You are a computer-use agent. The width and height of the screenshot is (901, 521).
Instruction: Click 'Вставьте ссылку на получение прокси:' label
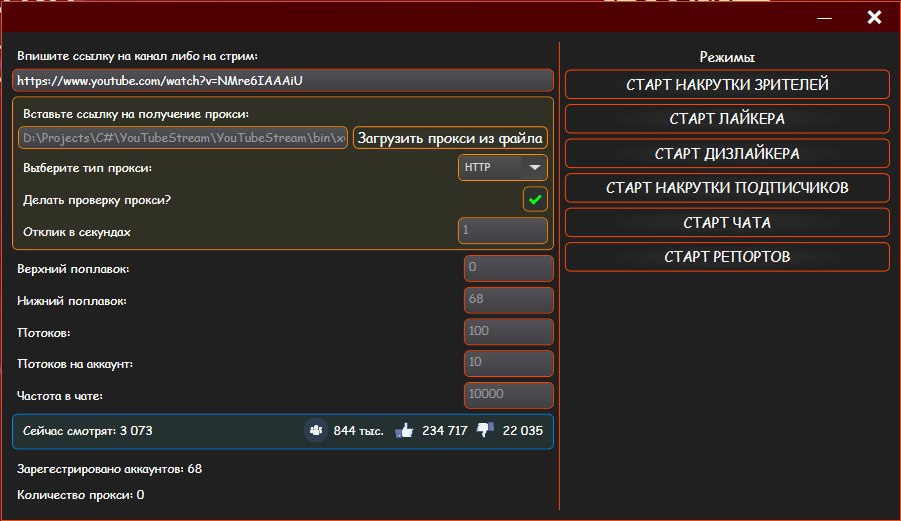click(136, 114)
